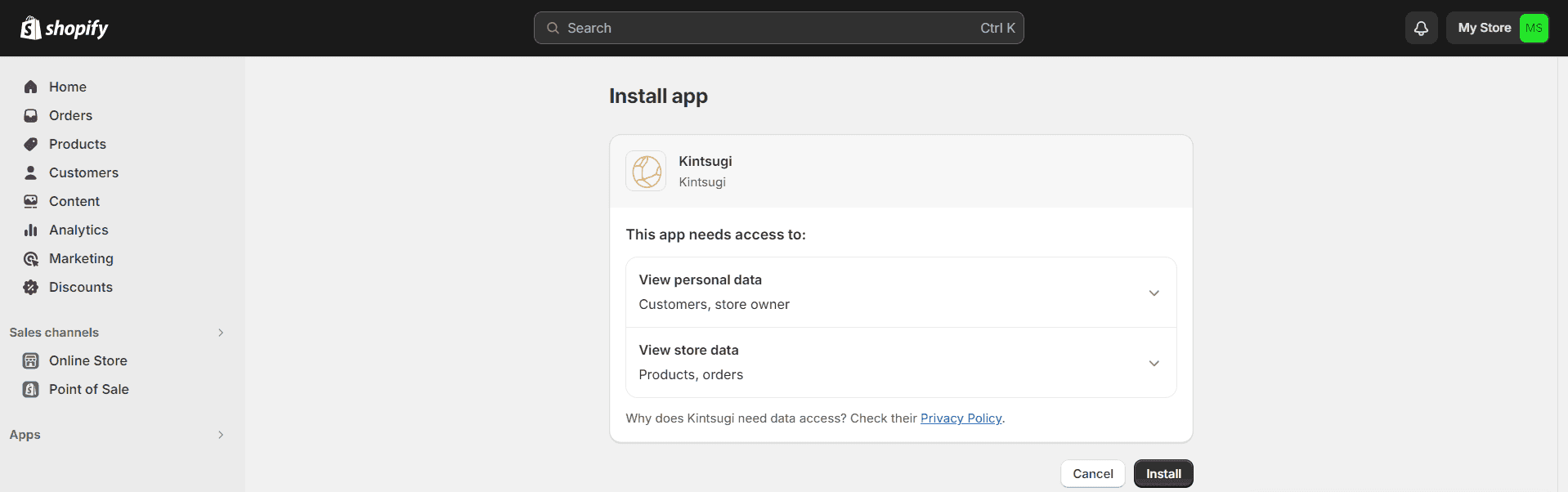Click 'This app needs access to:' text
This screenshot has width=1568, height=492.
click(716, 235)
